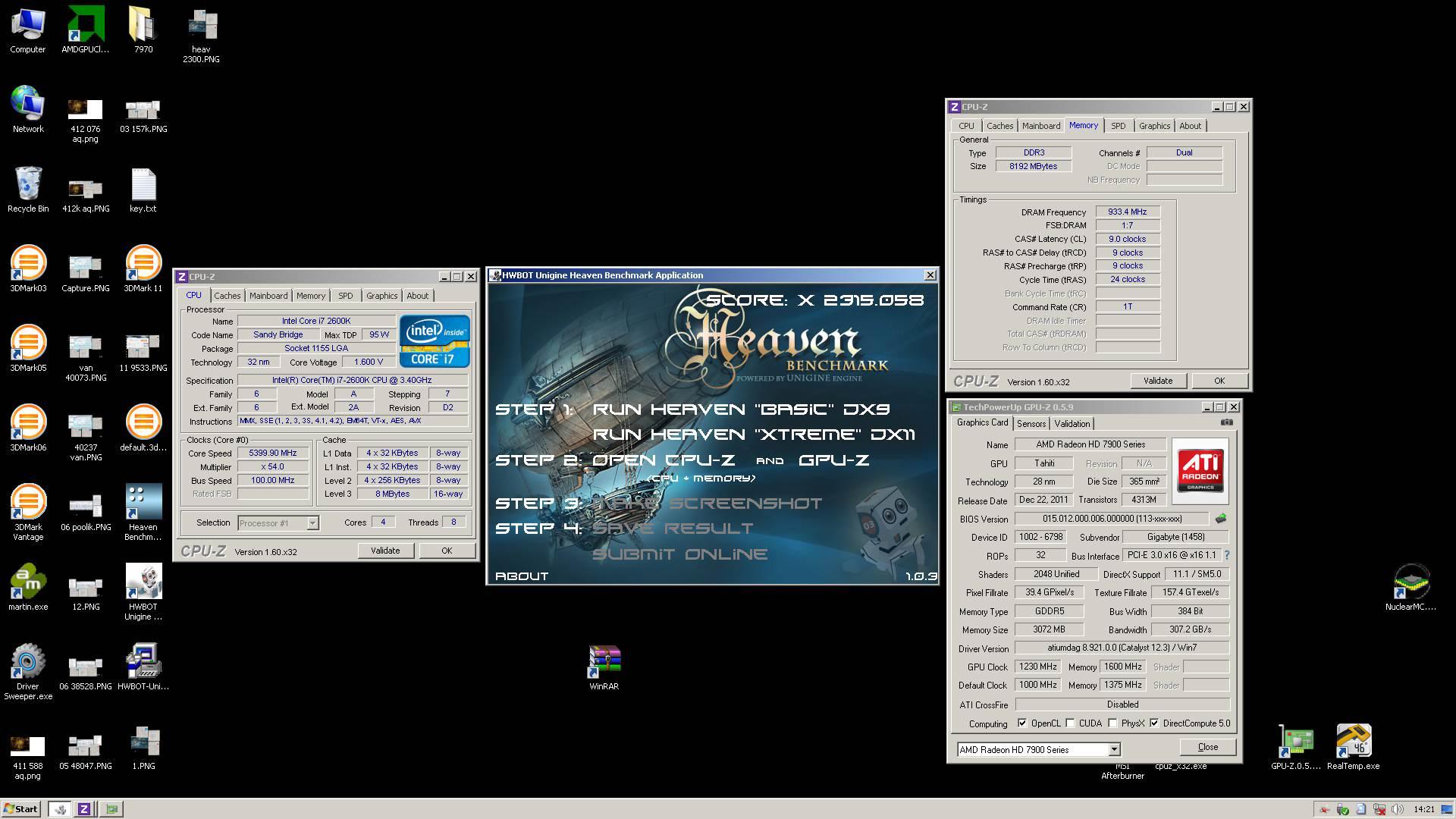Launch the 3DMark 11 shortcut
Screen dimensions: 1456x819
tap(143, 269)
